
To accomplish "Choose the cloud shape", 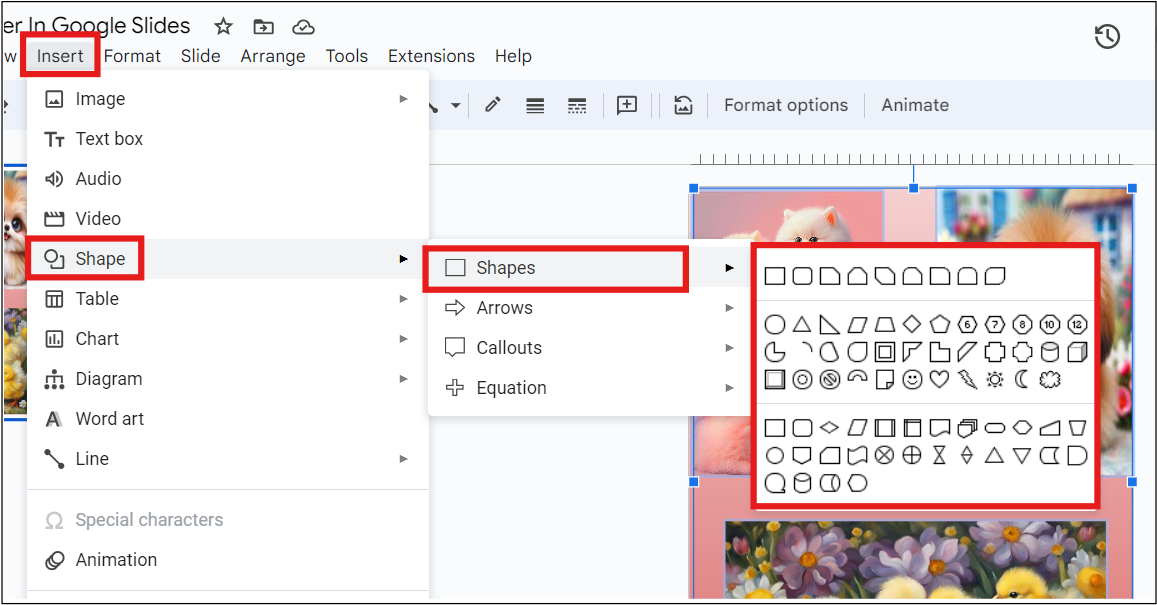I will click(x=1050, y=378).
